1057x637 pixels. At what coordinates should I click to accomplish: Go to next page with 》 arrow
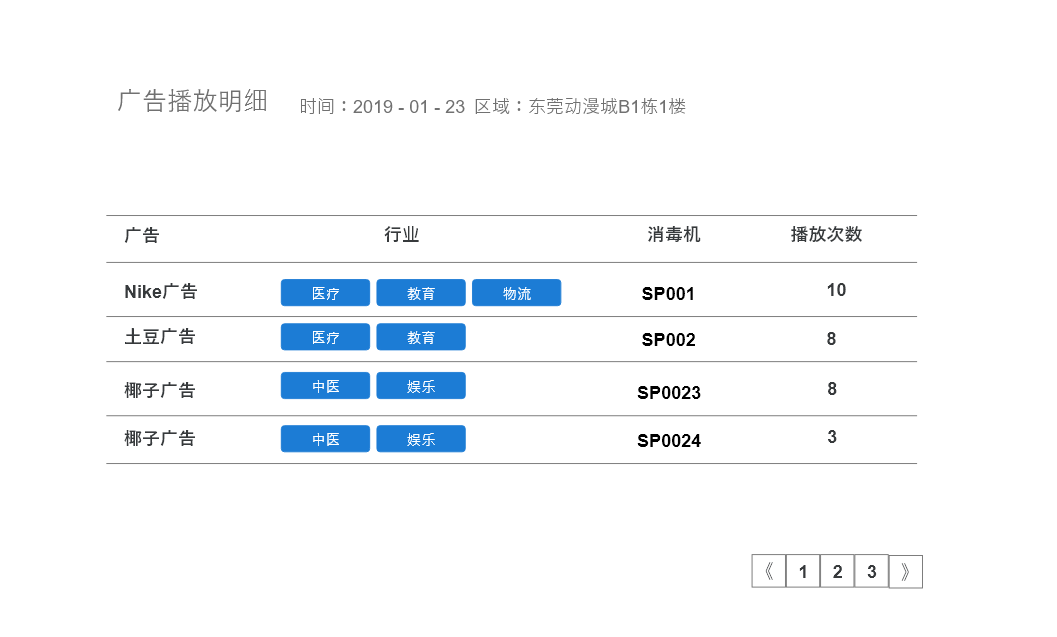coord(905,572)
